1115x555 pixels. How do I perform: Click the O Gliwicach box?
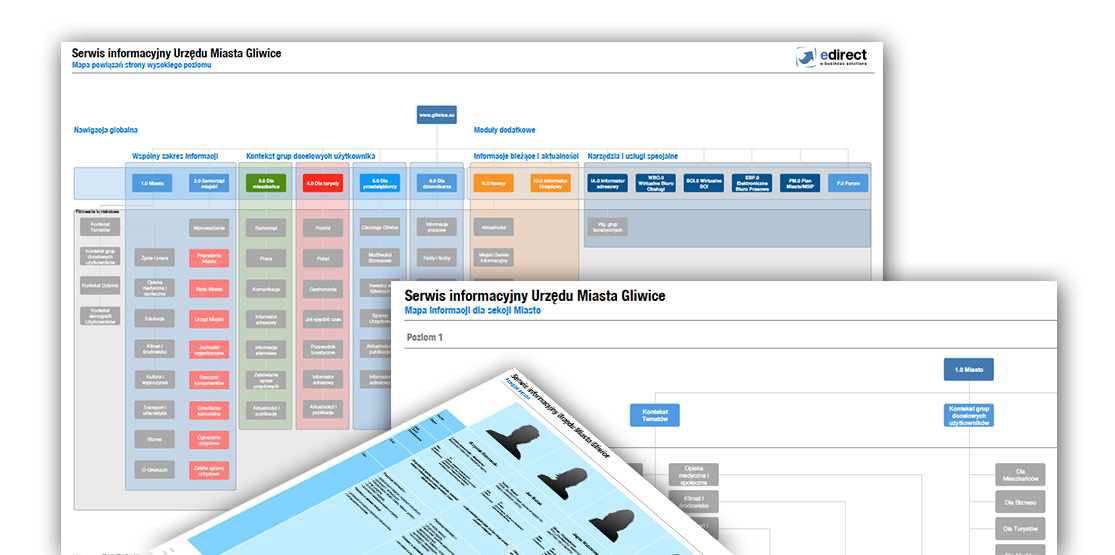click(x=154, y=470)
